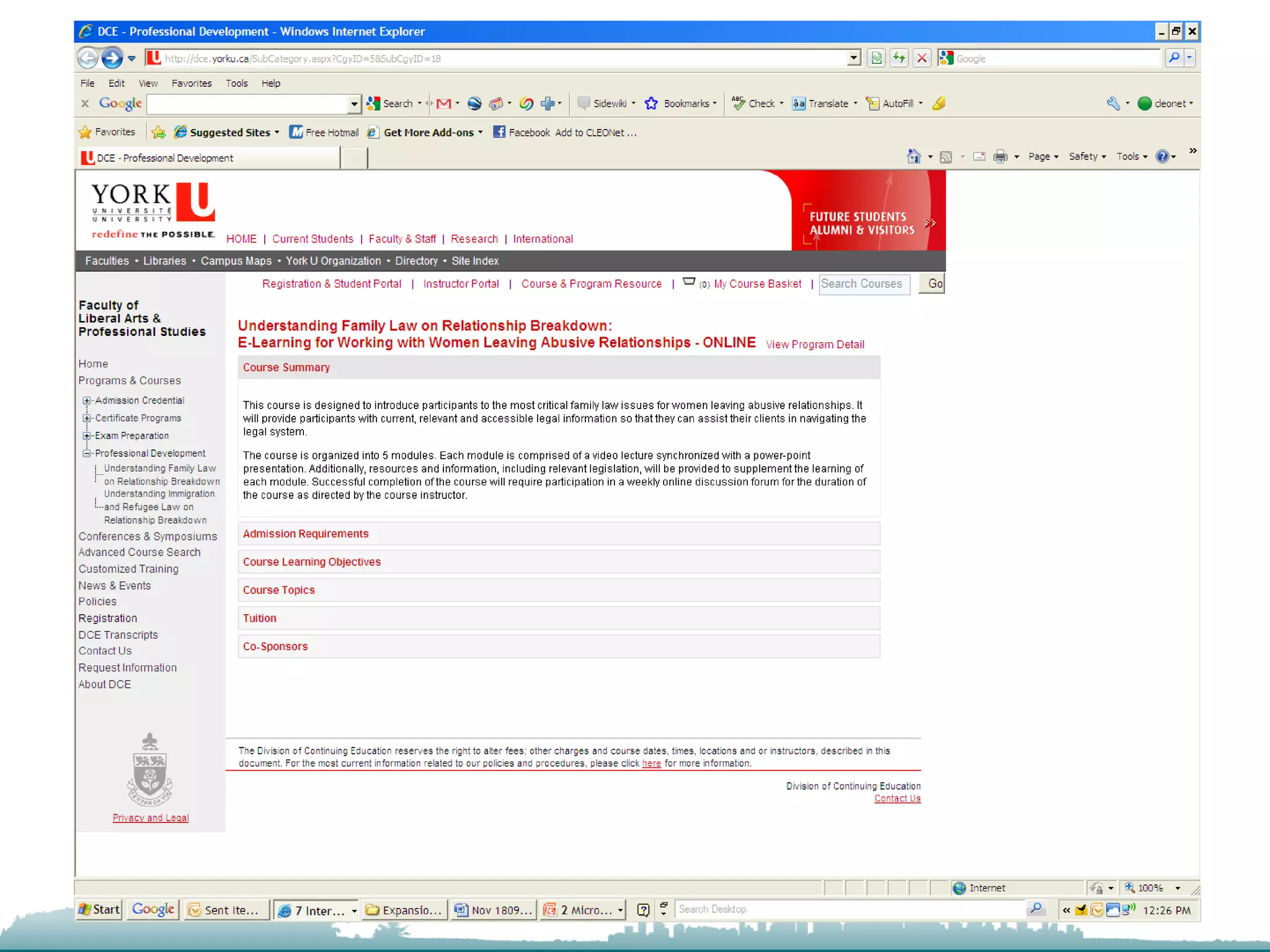
Task: Click the Stop loading red X icon
Action: 922,58
